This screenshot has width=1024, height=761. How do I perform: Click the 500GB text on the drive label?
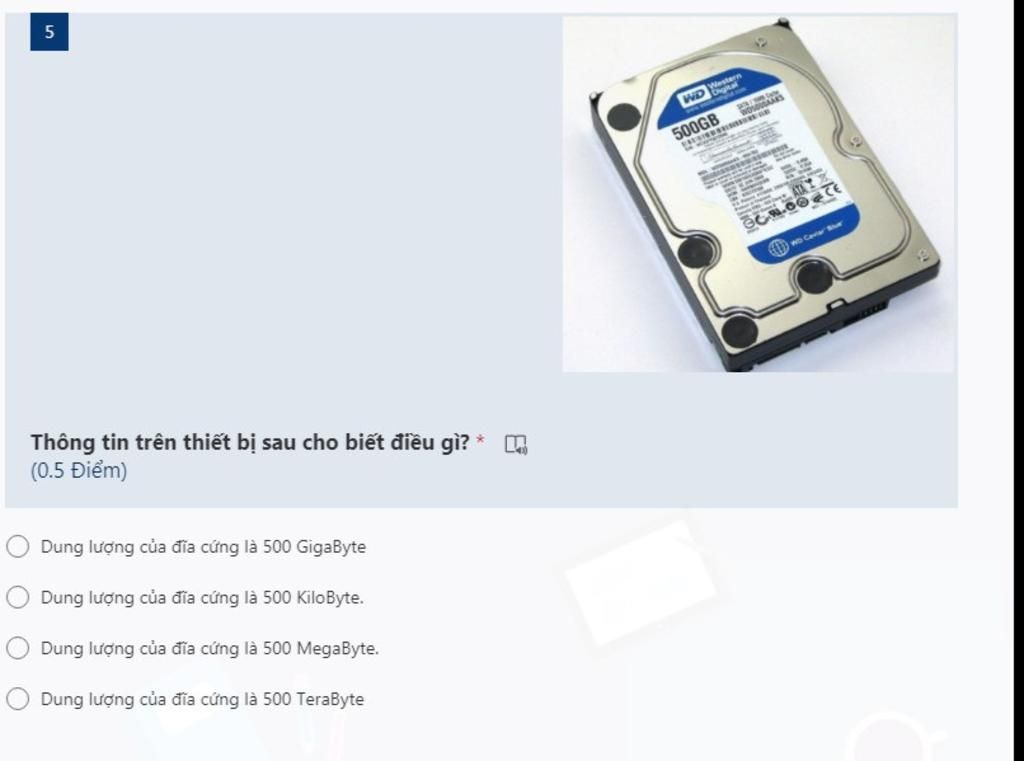[x=696, y=125]
